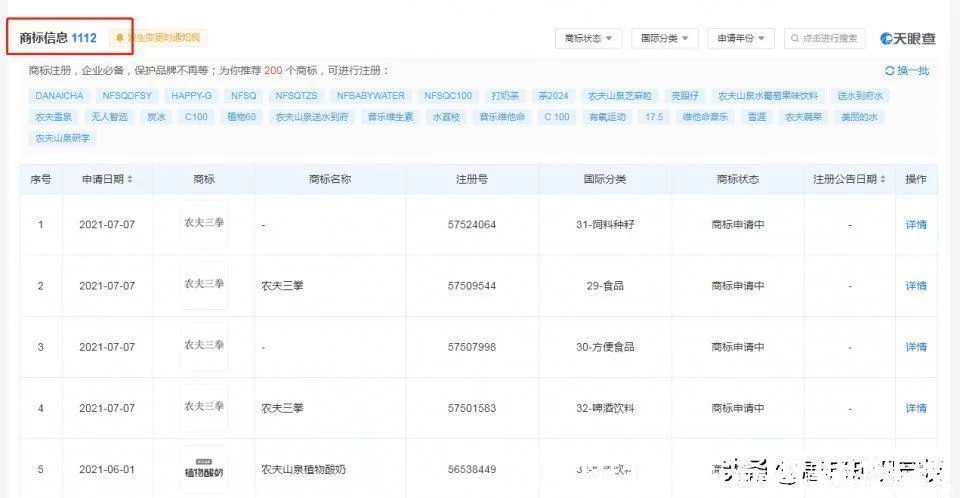
Task: Focus the 点击进行搜索 search field
Action: click(x=824, y=39)
